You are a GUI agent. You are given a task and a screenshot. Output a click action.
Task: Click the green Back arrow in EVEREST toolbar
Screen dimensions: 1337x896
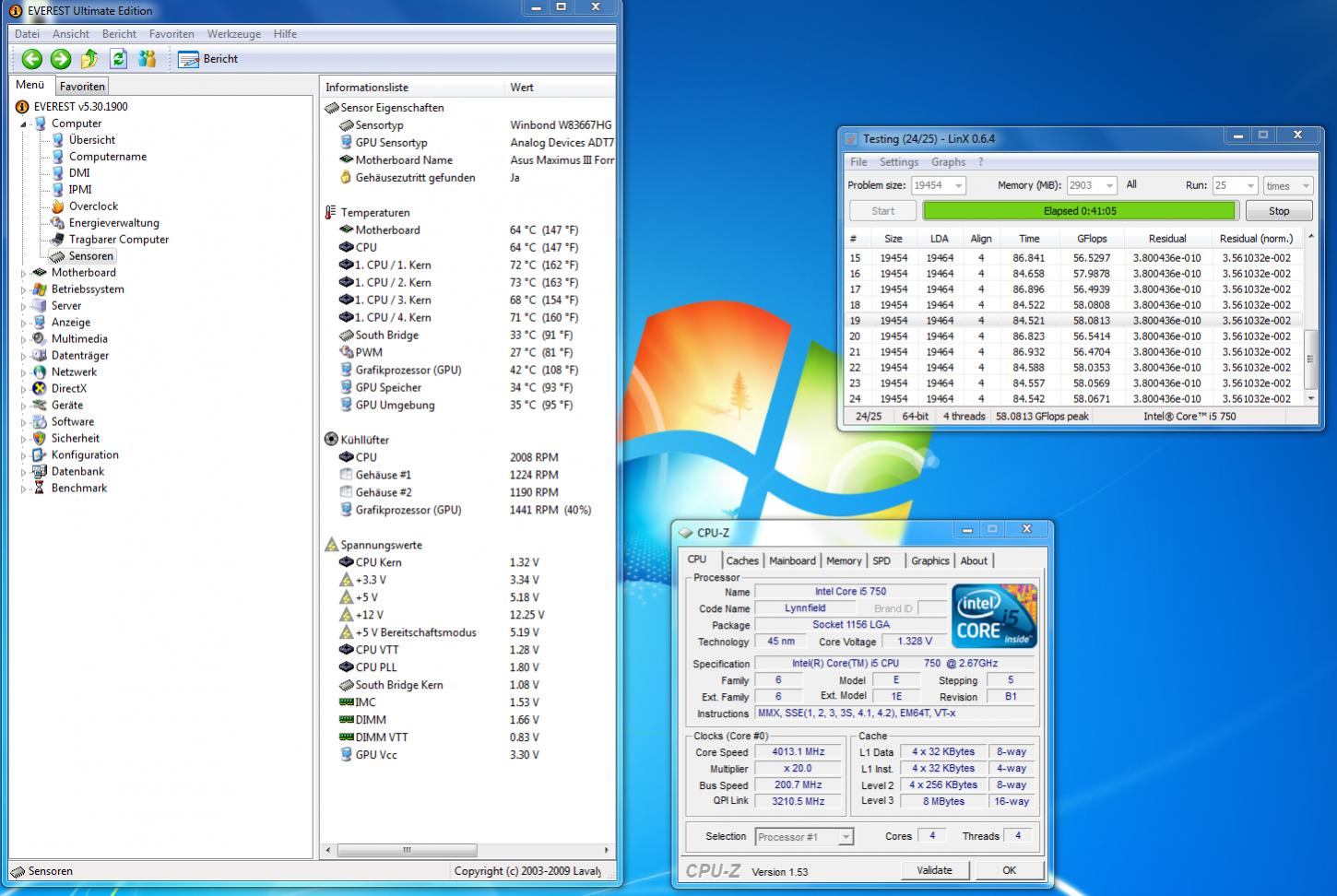pyautogui.click(x=32, y=59)
